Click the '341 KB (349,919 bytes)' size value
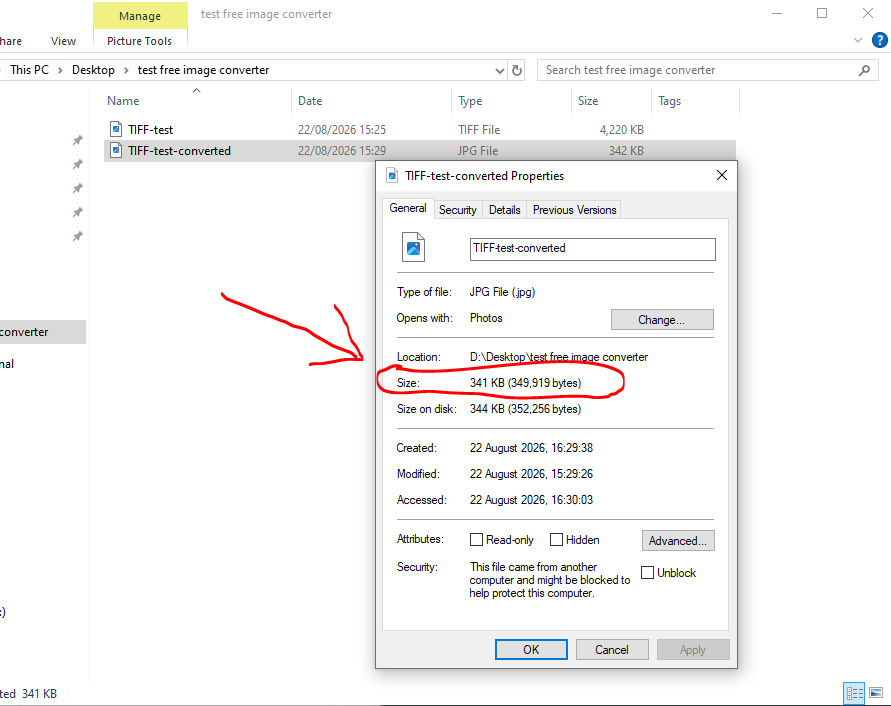 pos(525,383)
